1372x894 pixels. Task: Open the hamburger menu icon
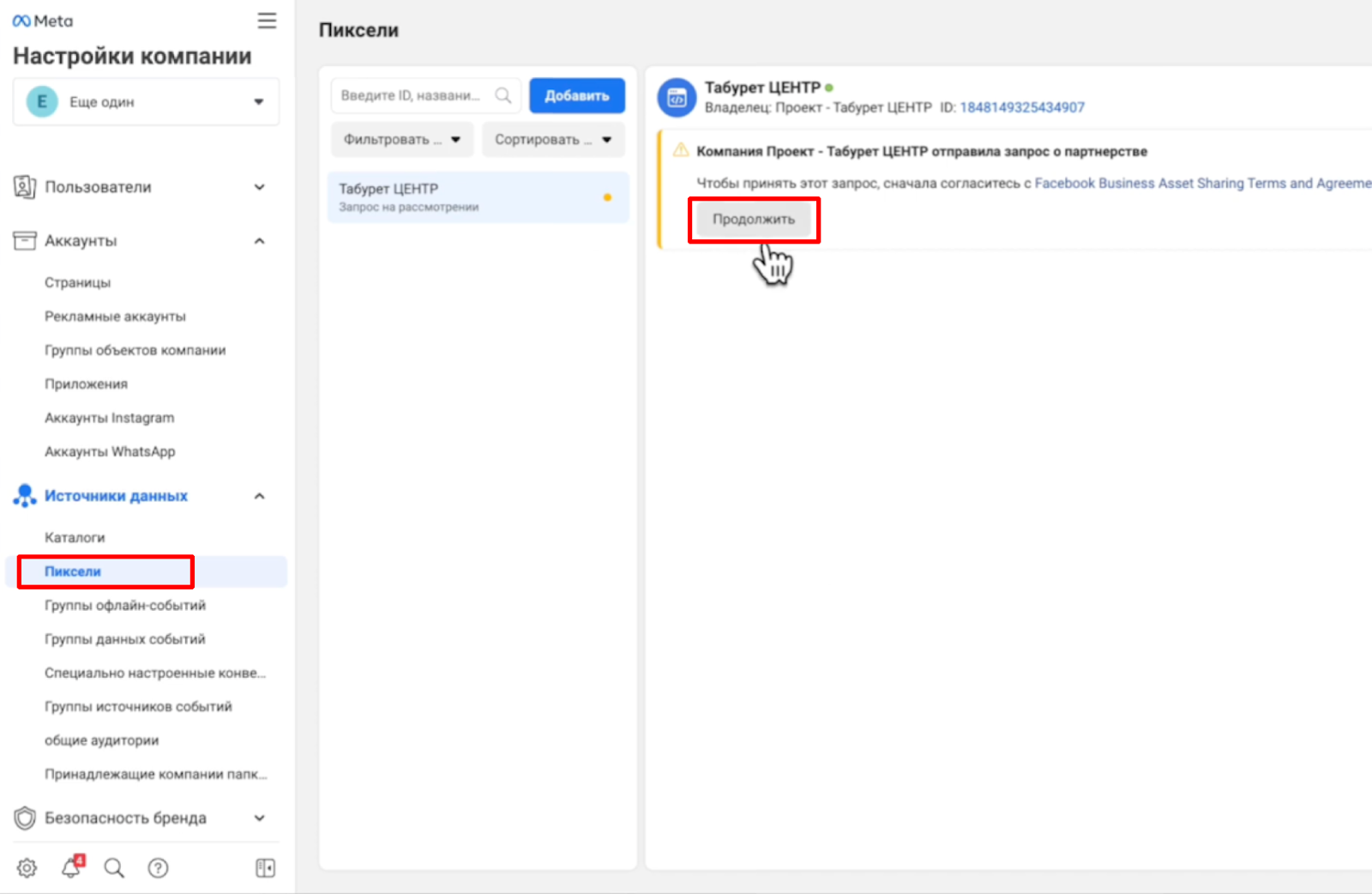(268, 21)
